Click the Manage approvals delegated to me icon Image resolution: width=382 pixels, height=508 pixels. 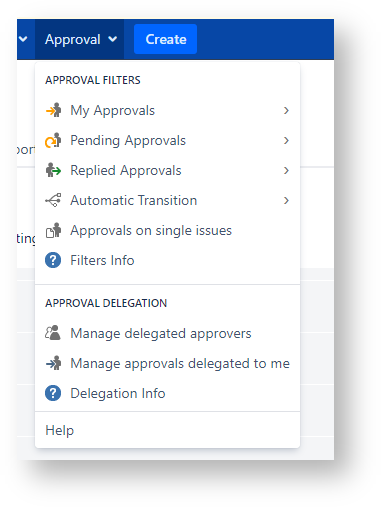[x=53, y=363]
